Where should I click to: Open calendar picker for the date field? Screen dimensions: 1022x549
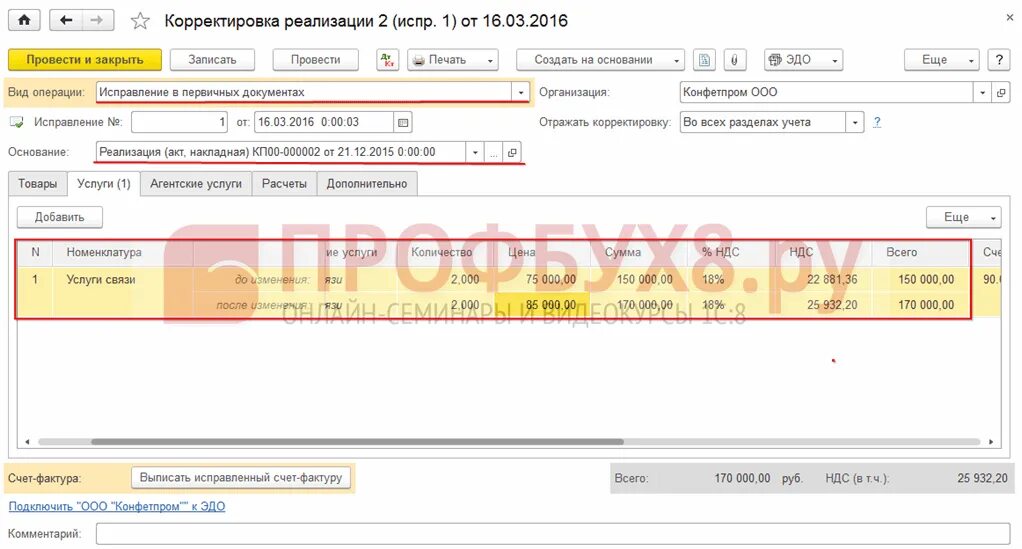click(403, 122)
